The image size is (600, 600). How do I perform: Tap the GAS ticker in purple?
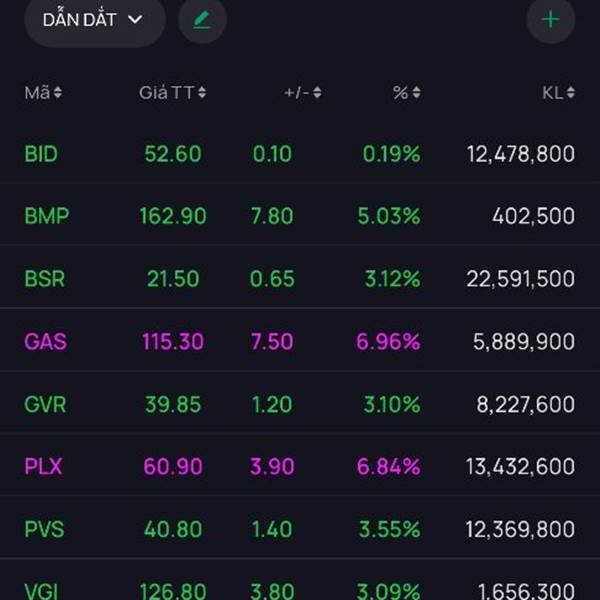tap(45, 342)
